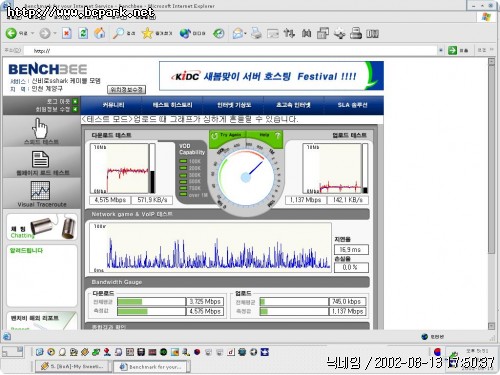This screenshot has height=375, width=500.
Task: Open the SLA solution menu tab
Action: coord(352,105)
